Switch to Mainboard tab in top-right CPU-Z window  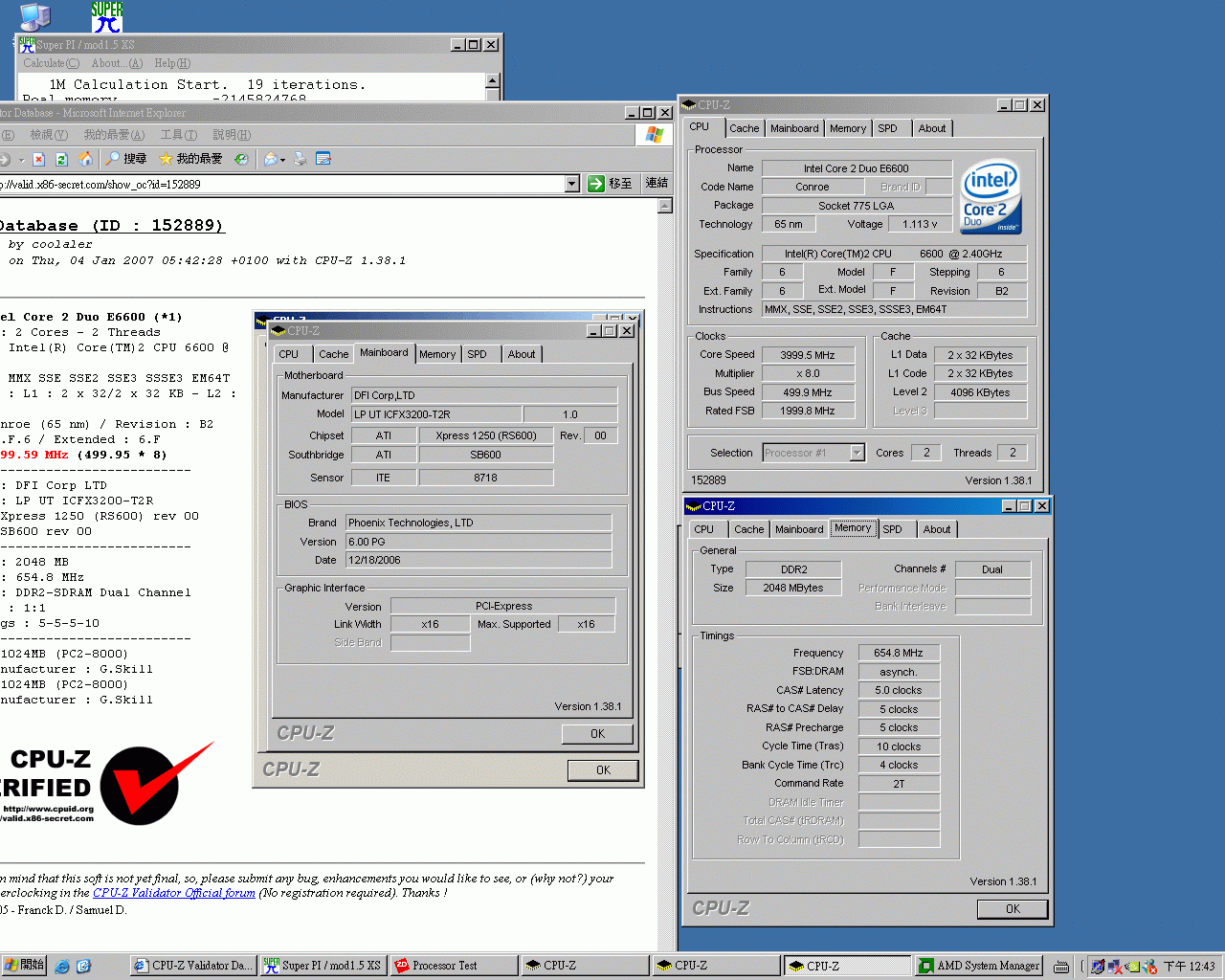click(794, 128)
